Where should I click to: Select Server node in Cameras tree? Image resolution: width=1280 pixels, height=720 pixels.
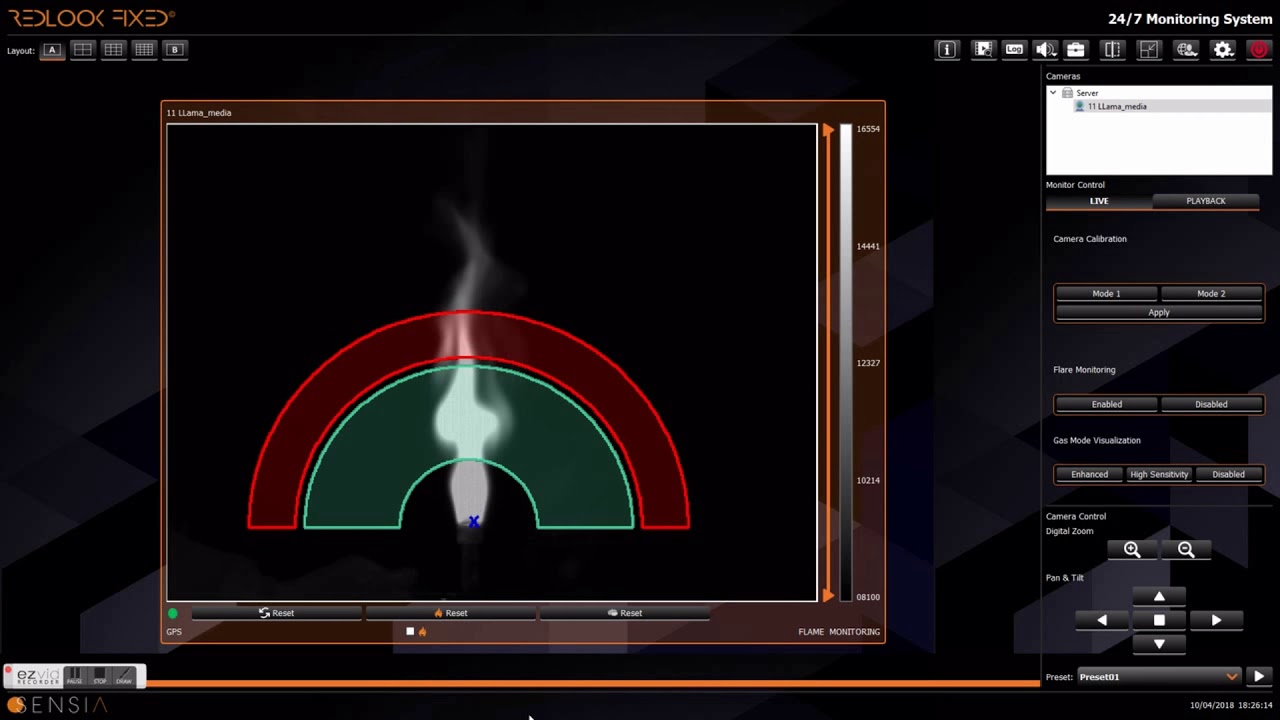[1087, 93]
